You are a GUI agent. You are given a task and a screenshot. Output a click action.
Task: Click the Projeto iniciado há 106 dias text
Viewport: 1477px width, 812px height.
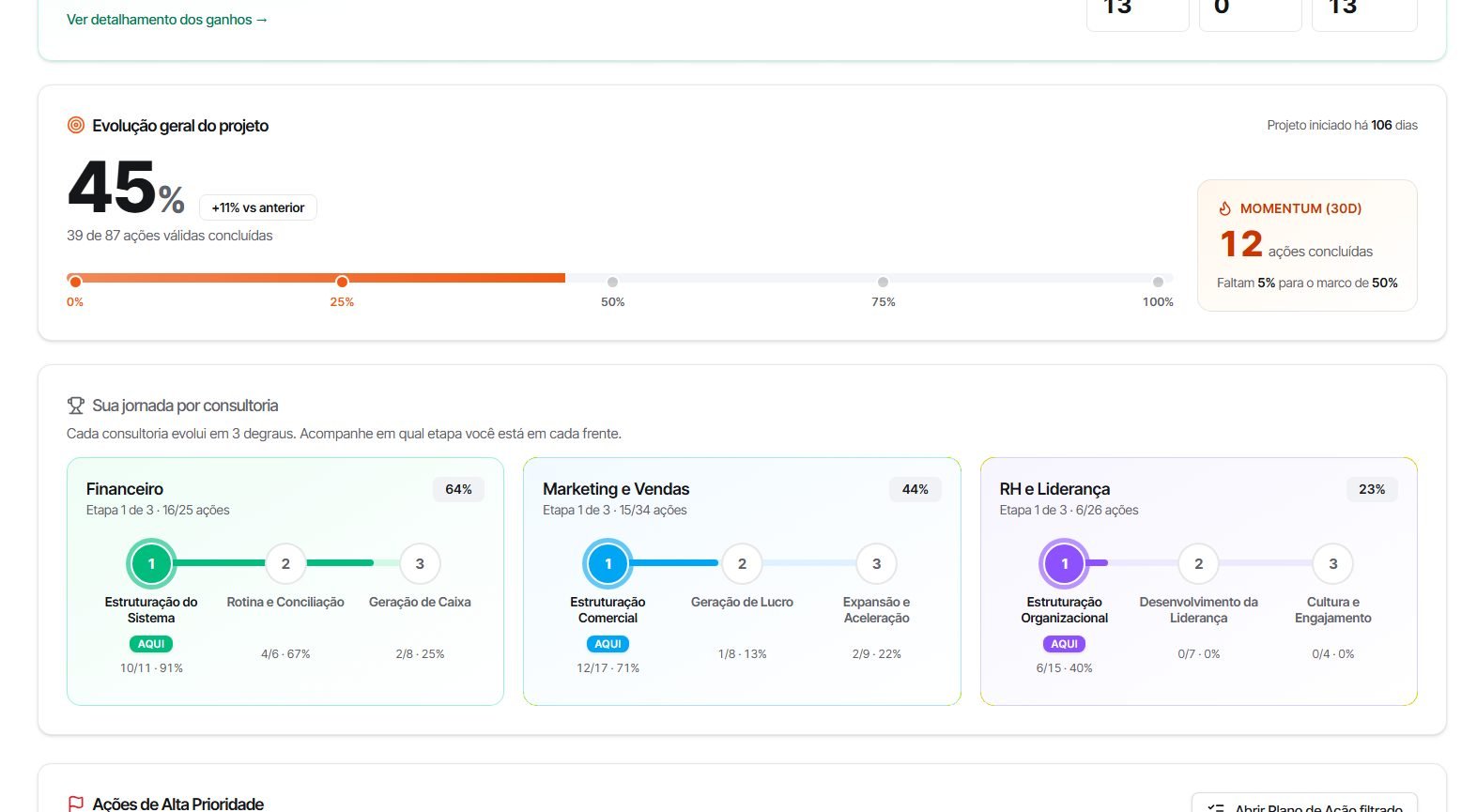coord(1342,125)
